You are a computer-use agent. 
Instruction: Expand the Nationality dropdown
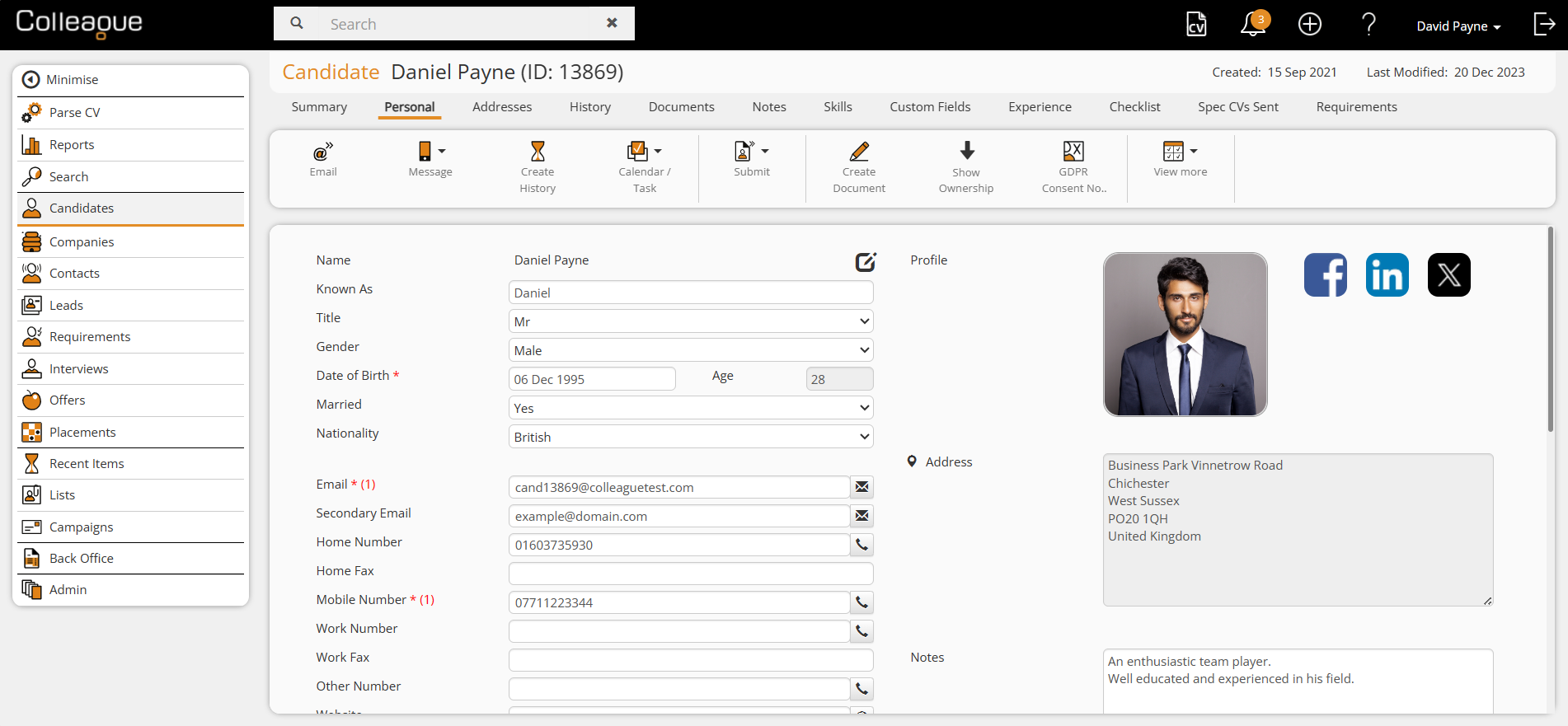pyautogui.click(x=691, y=437)
